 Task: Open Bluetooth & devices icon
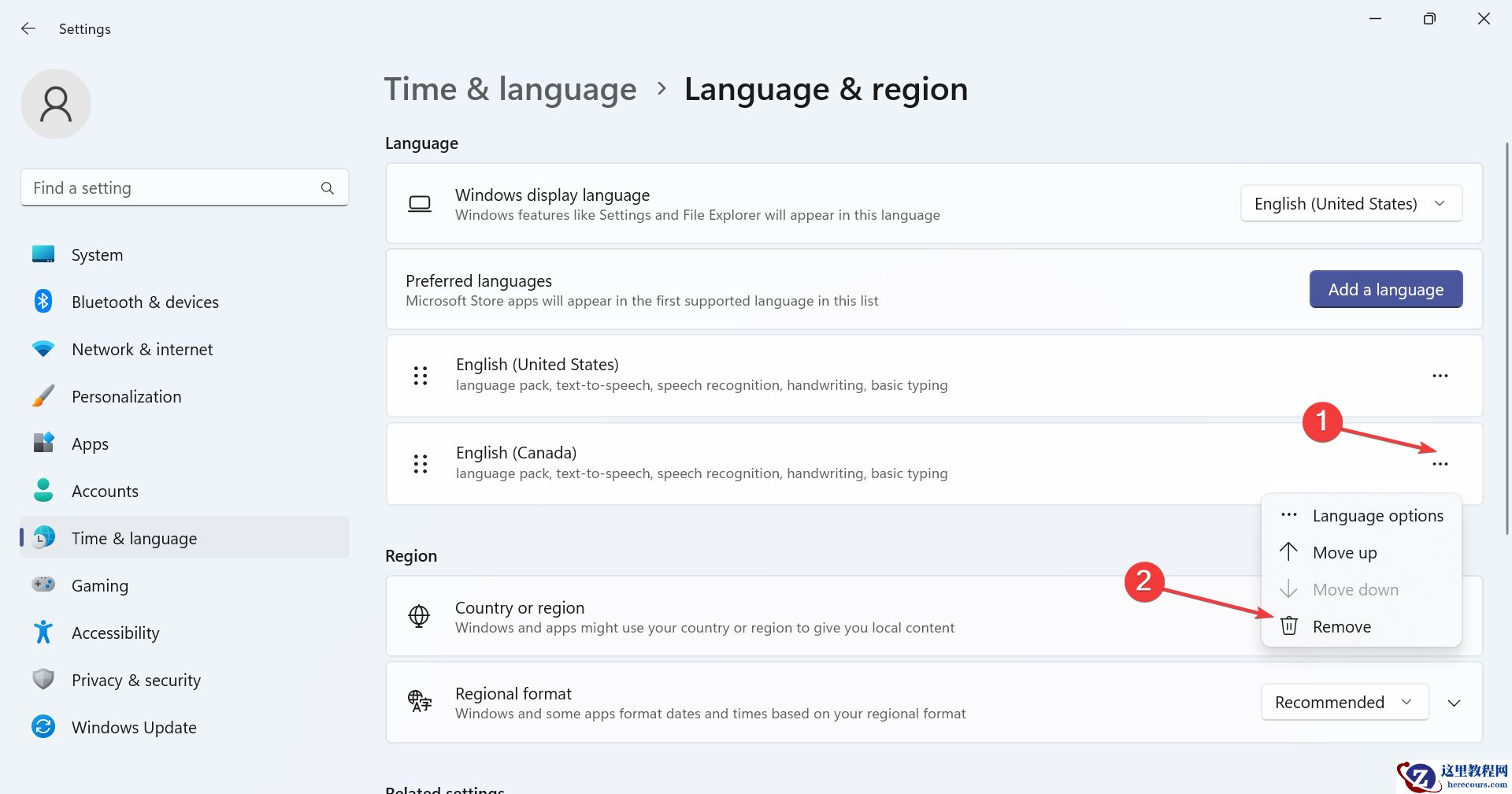43,302
